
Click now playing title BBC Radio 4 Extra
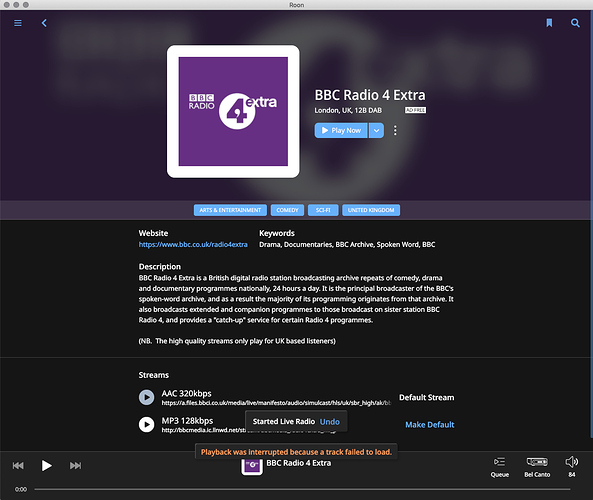pyautogui.click(x=298, y=463)
